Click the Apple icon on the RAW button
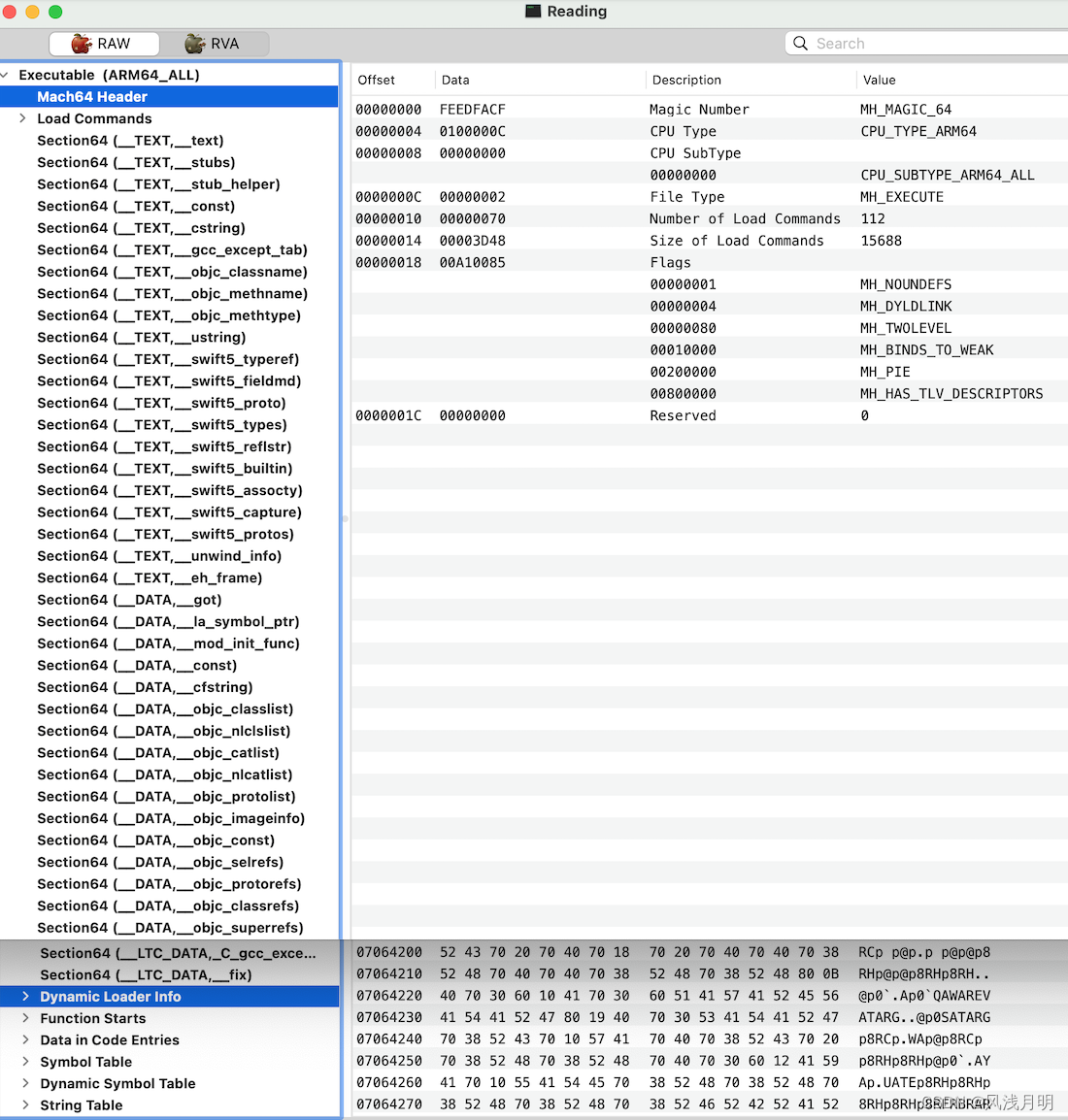This screenshot has width=1068, height=1120. (x=83, y=44)
